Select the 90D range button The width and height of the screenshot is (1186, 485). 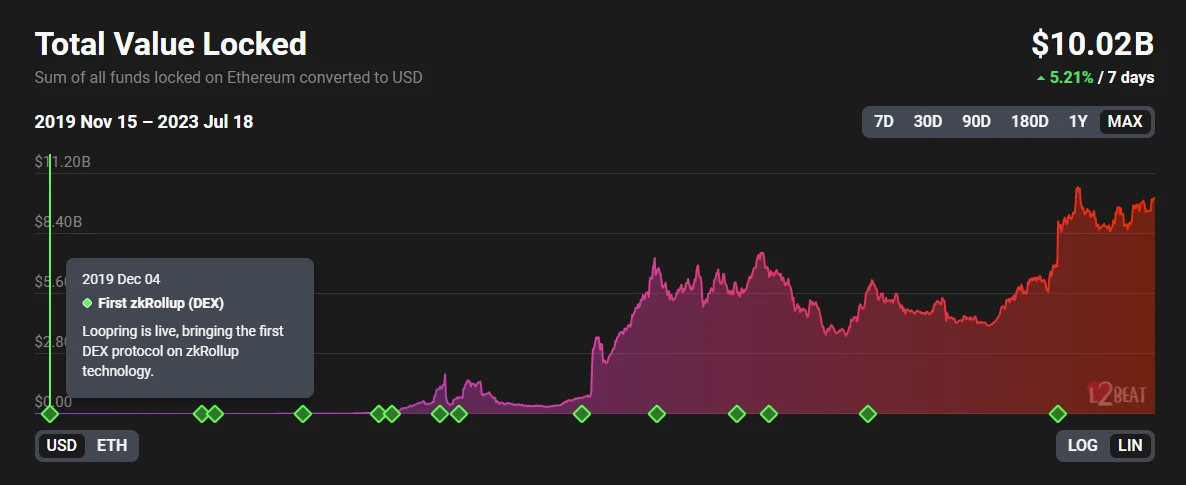coord(976,122)
